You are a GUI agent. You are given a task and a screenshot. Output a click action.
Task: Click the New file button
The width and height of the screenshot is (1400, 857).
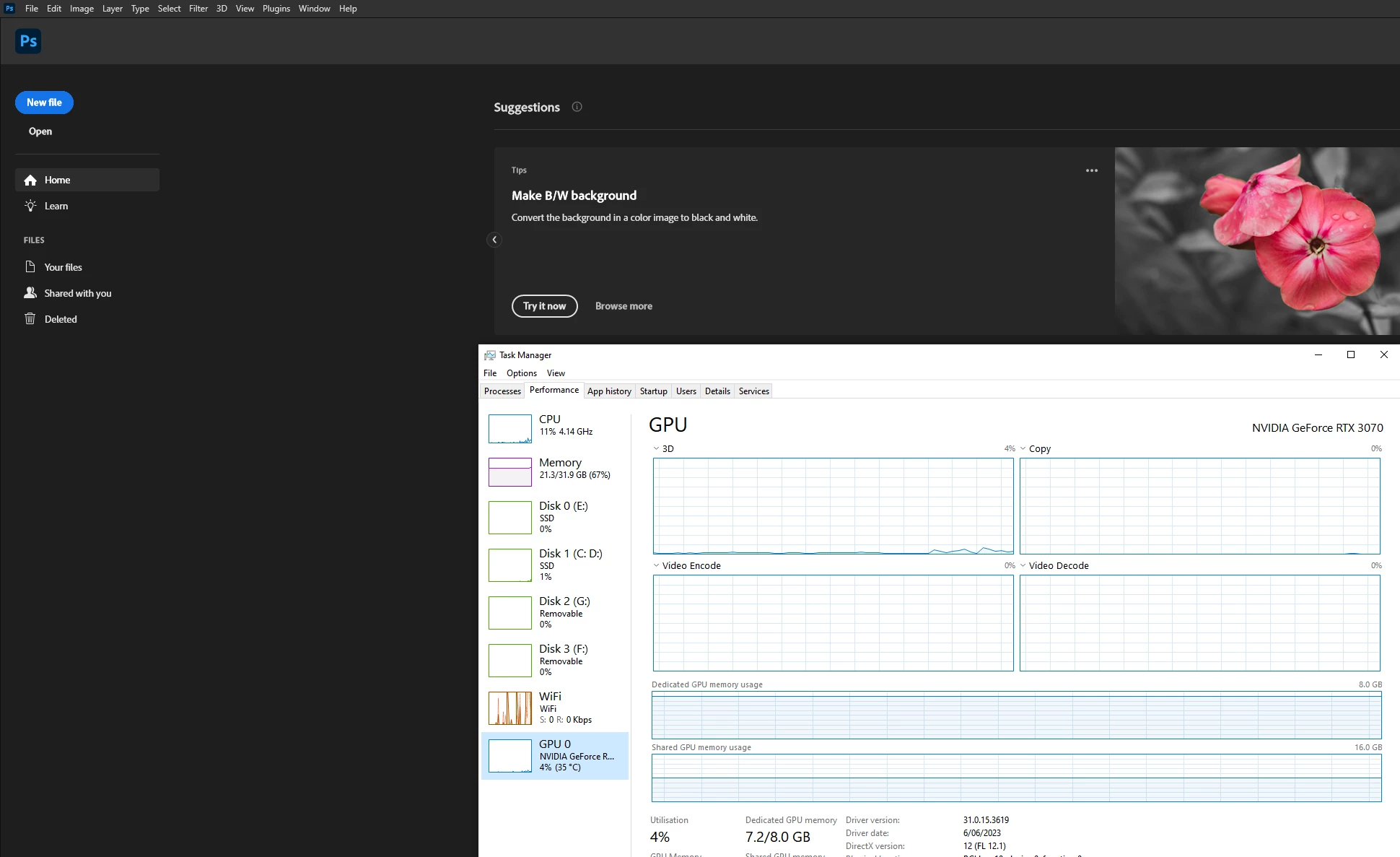click(44, 103)
